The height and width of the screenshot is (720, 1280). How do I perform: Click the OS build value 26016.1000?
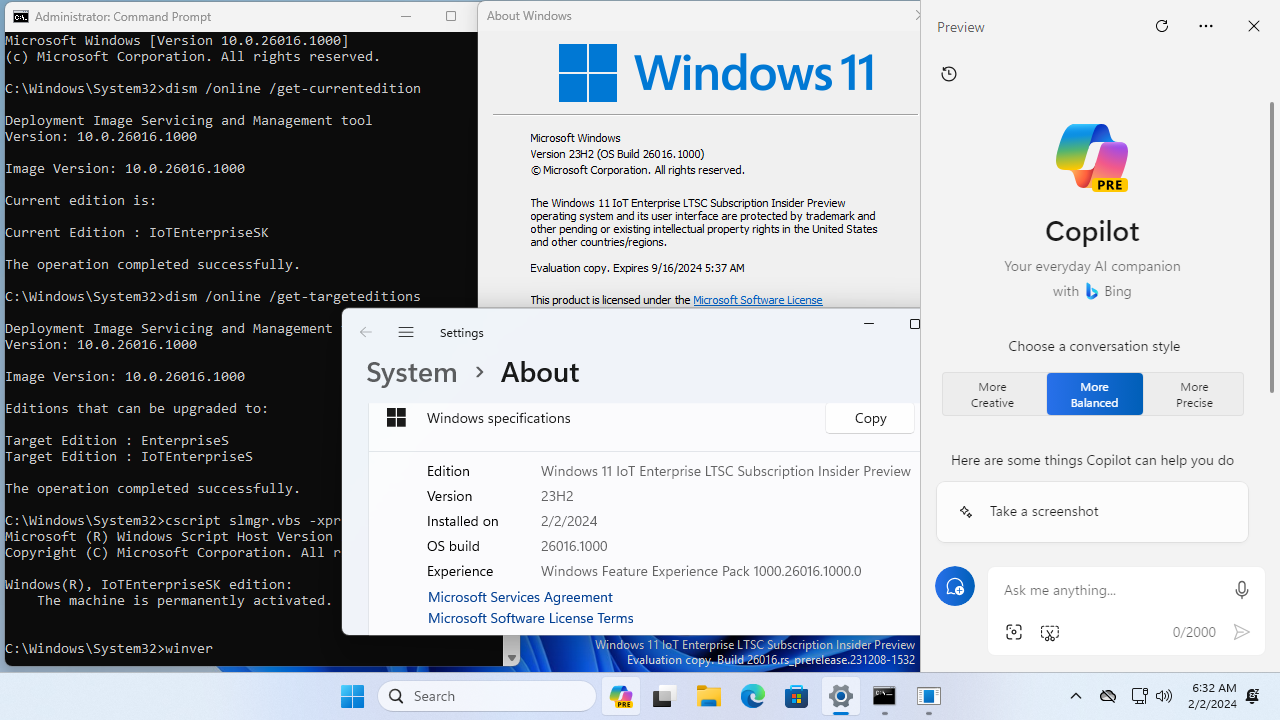click(574, 546)
